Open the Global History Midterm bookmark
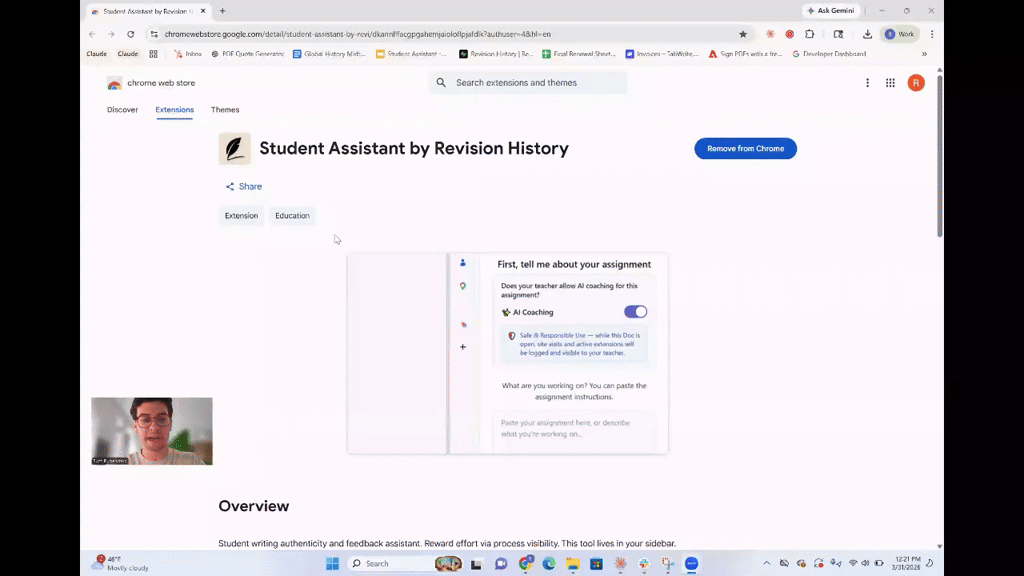Viewport: 1024px width, 576px height. point(329,54)
